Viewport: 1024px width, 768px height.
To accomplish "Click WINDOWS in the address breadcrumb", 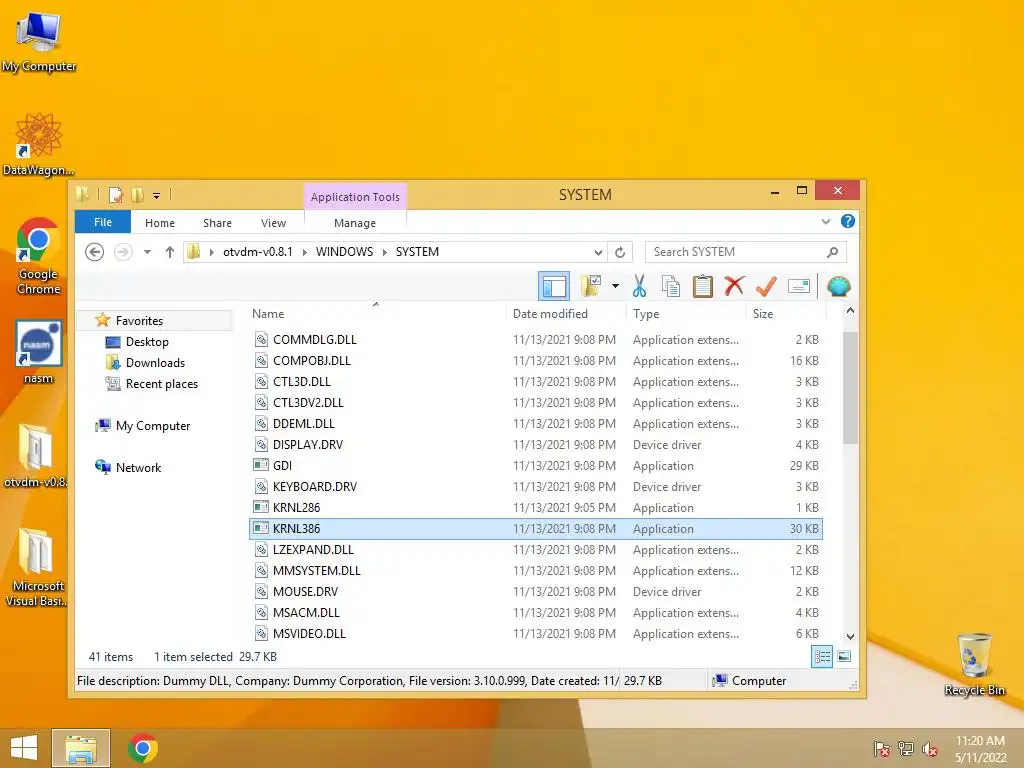I will pyautogui.click(x=344, y=252).
